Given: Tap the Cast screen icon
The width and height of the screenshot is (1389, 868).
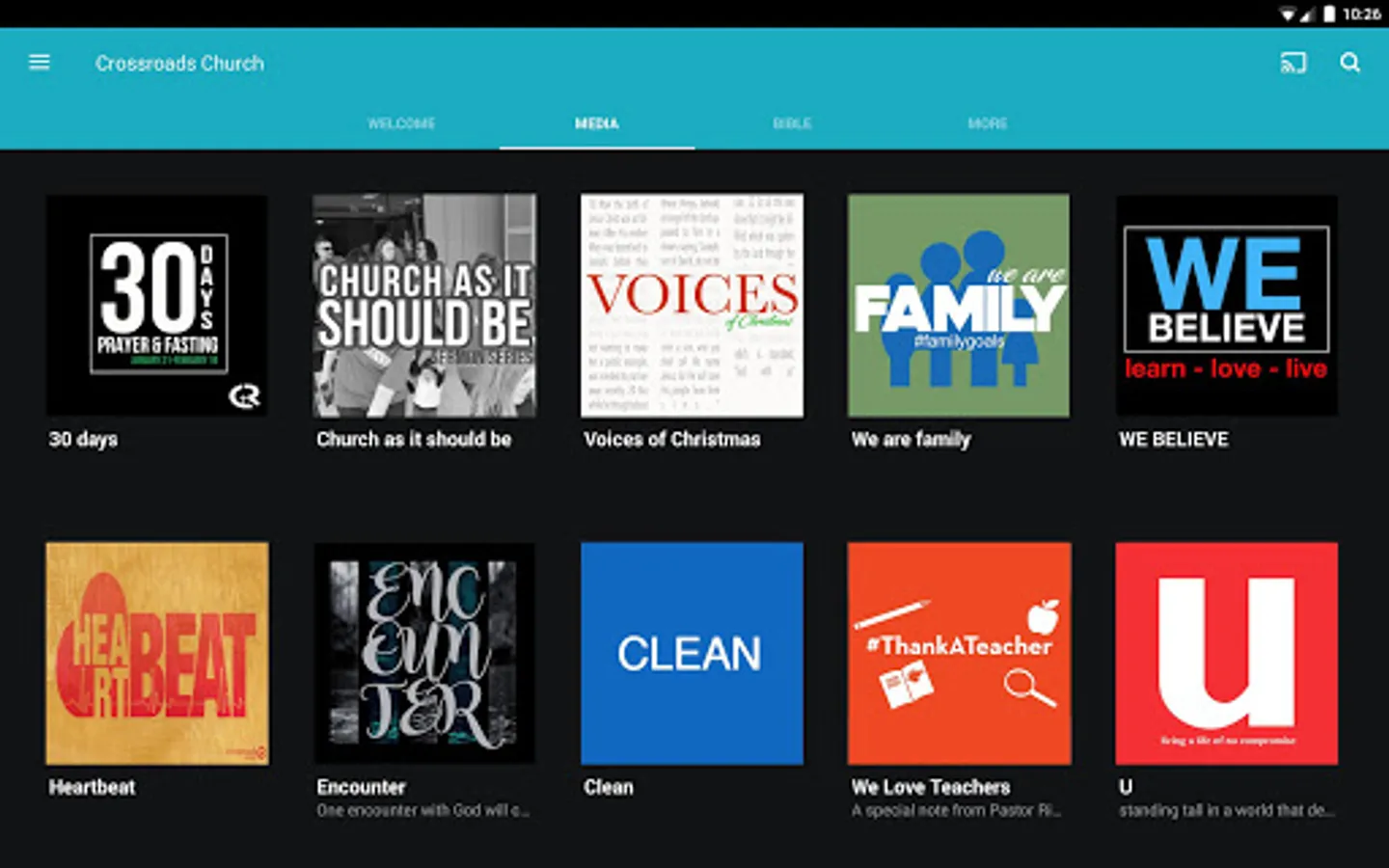Looking at the screenshot, I should [x=1293, y=64].
